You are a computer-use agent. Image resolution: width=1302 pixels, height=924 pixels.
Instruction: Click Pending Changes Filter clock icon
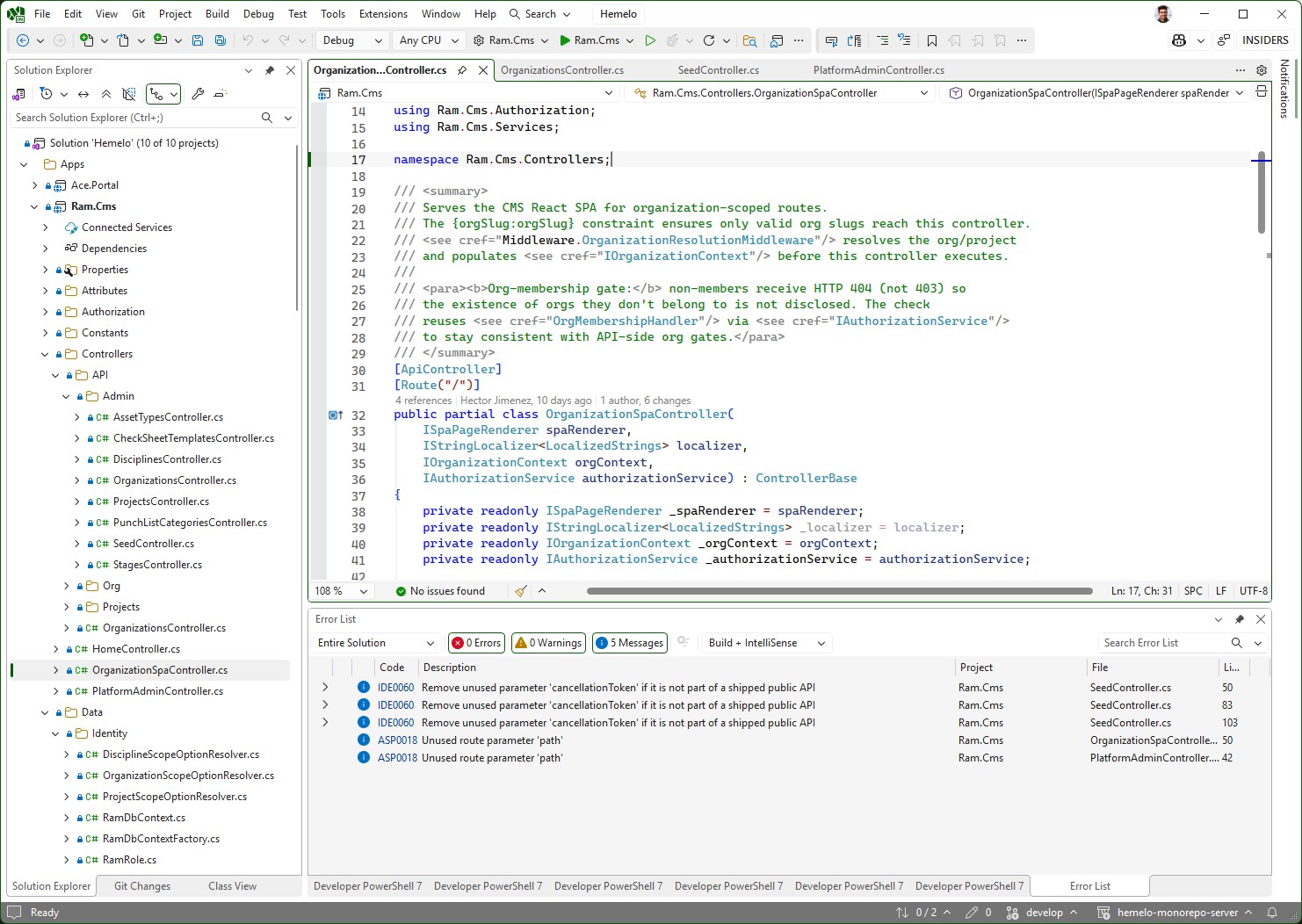coord(47,94)
